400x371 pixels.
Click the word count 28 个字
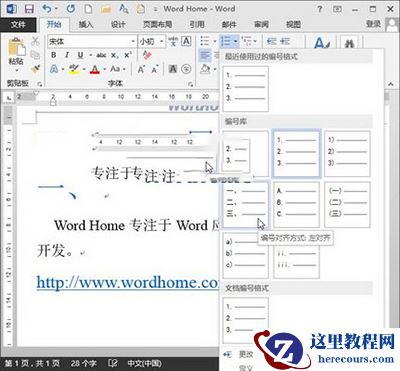tap(83, 363)
